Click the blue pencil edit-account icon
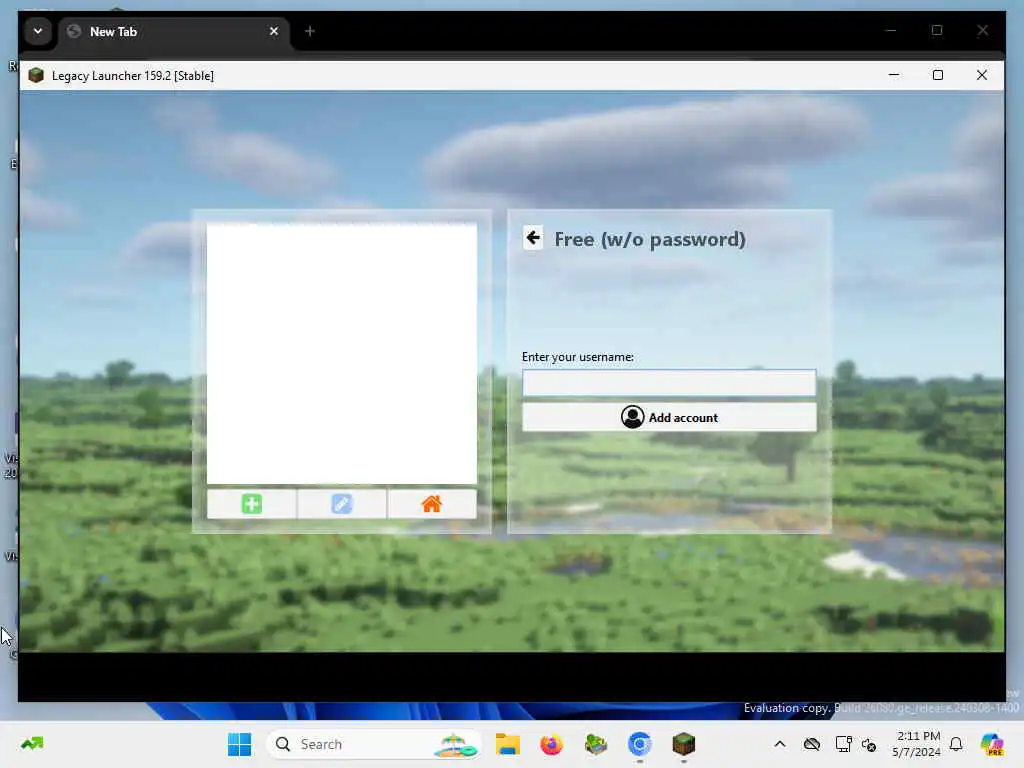1024x768 pixels. coord(342,504)
